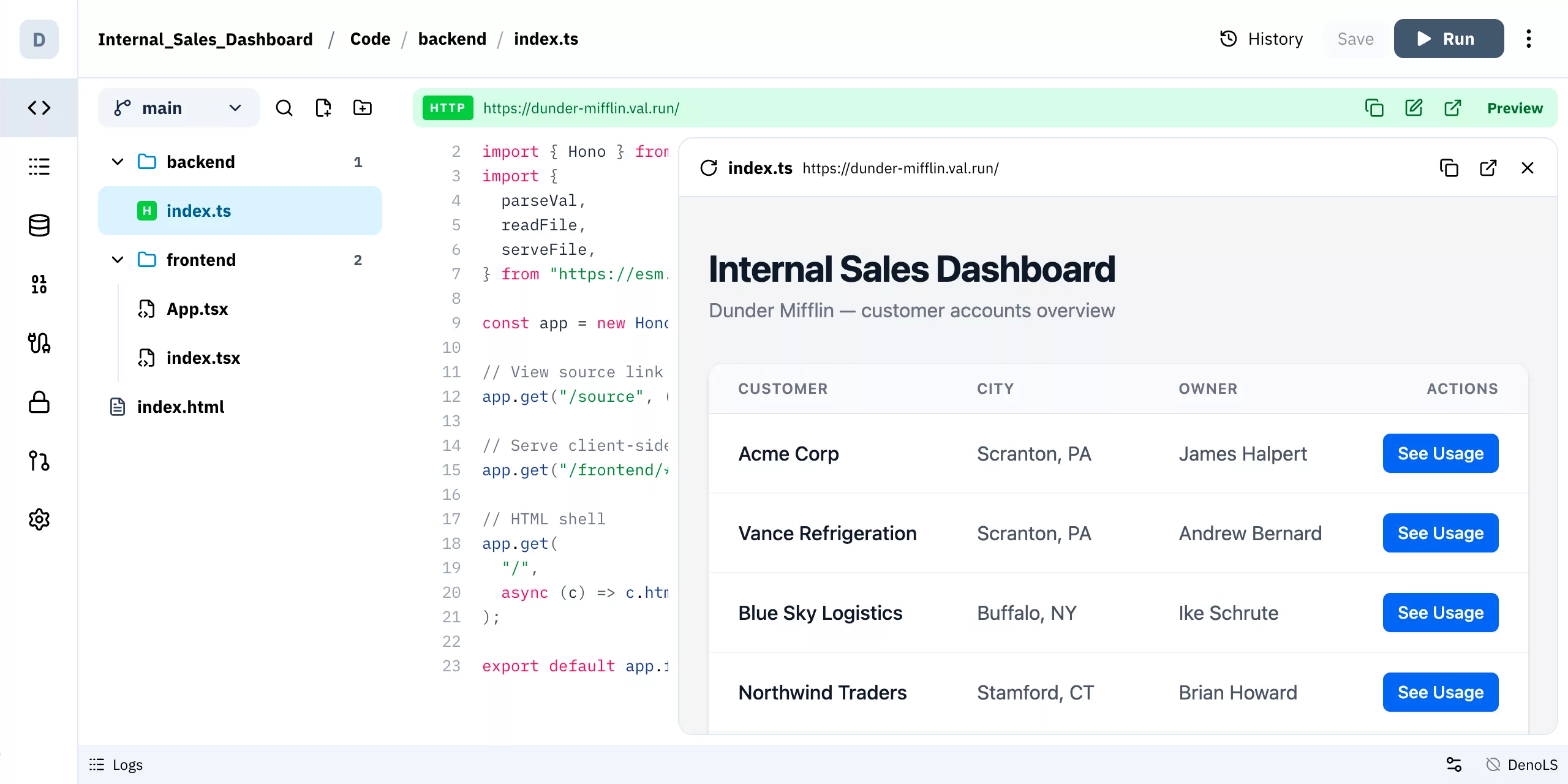The width and height of the screenshot is (1568, 784).
Task: Close the preview pane
Action: point(1527,168)
